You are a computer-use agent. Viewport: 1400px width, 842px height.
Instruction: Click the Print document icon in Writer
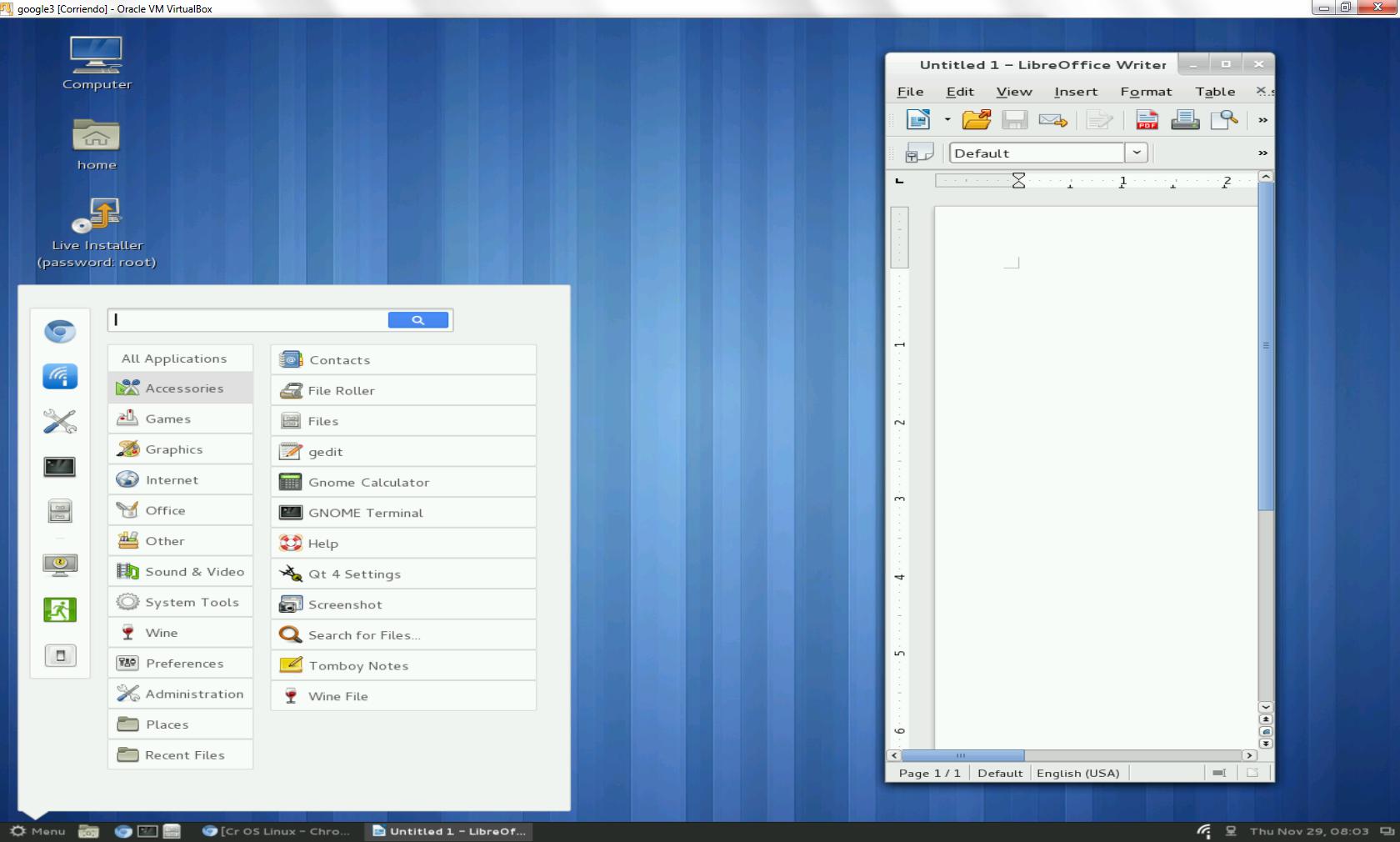click(1184, 120)
